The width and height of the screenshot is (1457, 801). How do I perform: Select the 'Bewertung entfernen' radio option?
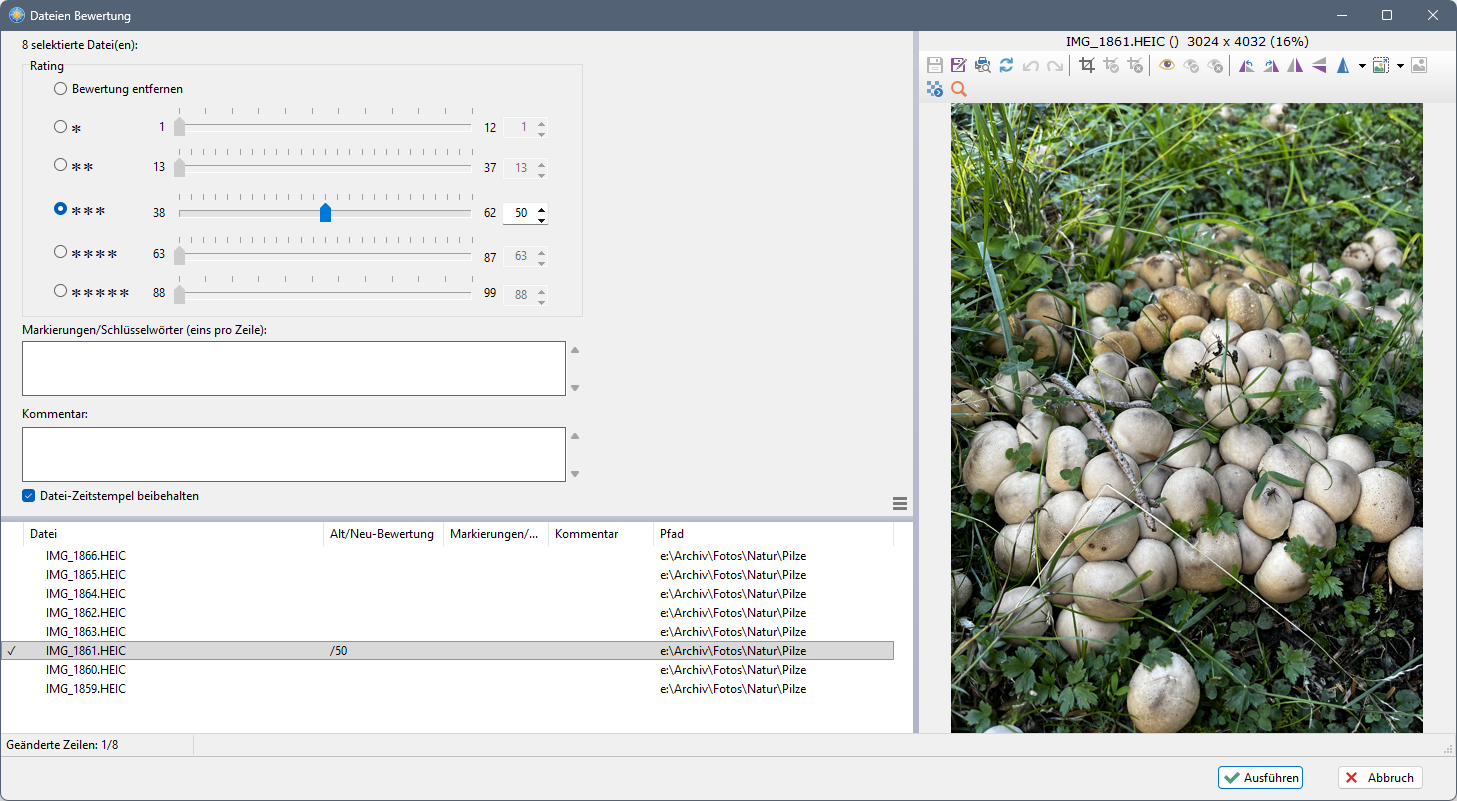point(61,89)
